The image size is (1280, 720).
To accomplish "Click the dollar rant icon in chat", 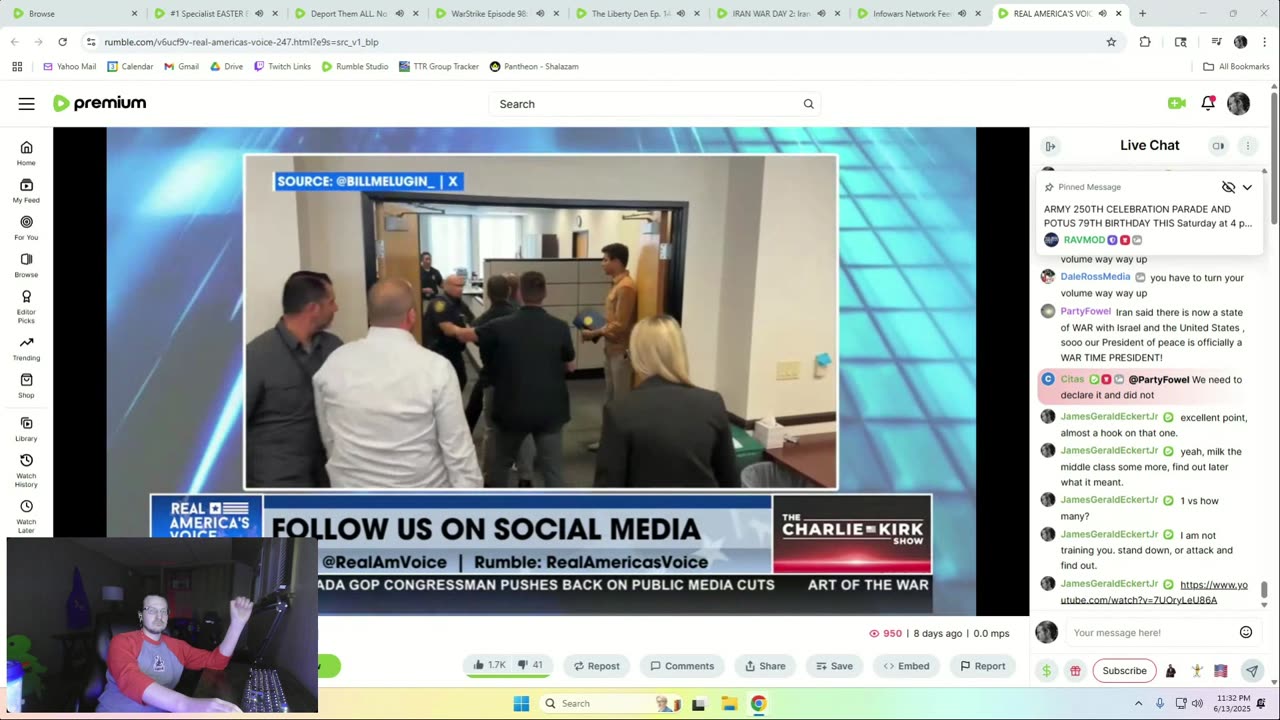I will pyautogui.click(x=1046, y=671).
